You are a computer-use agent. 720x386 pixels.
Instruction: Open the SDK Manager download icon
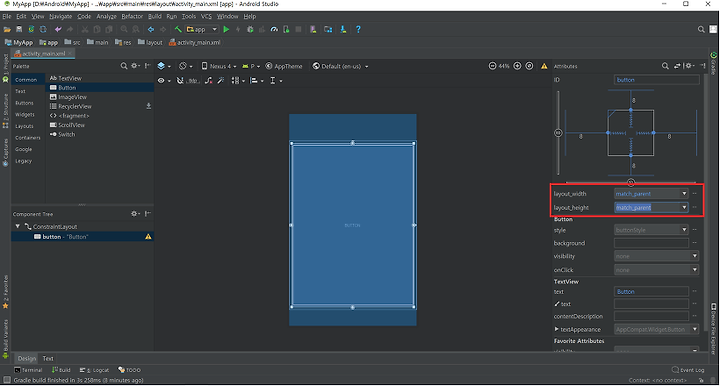click(343, 29)
